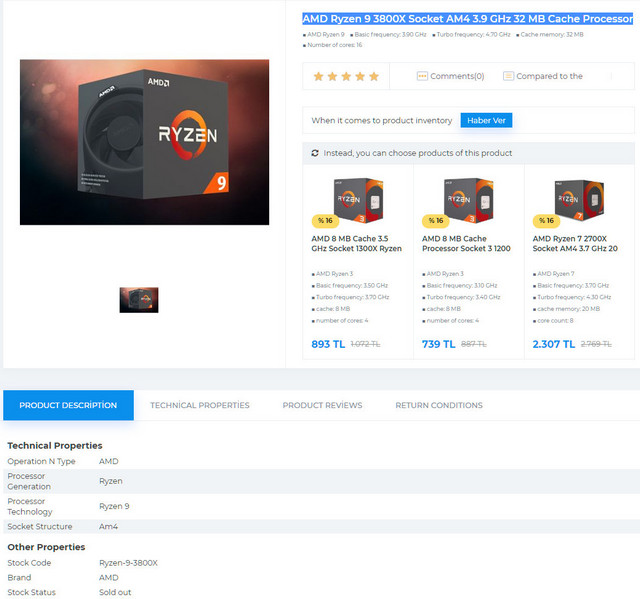Click the fifth rating star

374,76
